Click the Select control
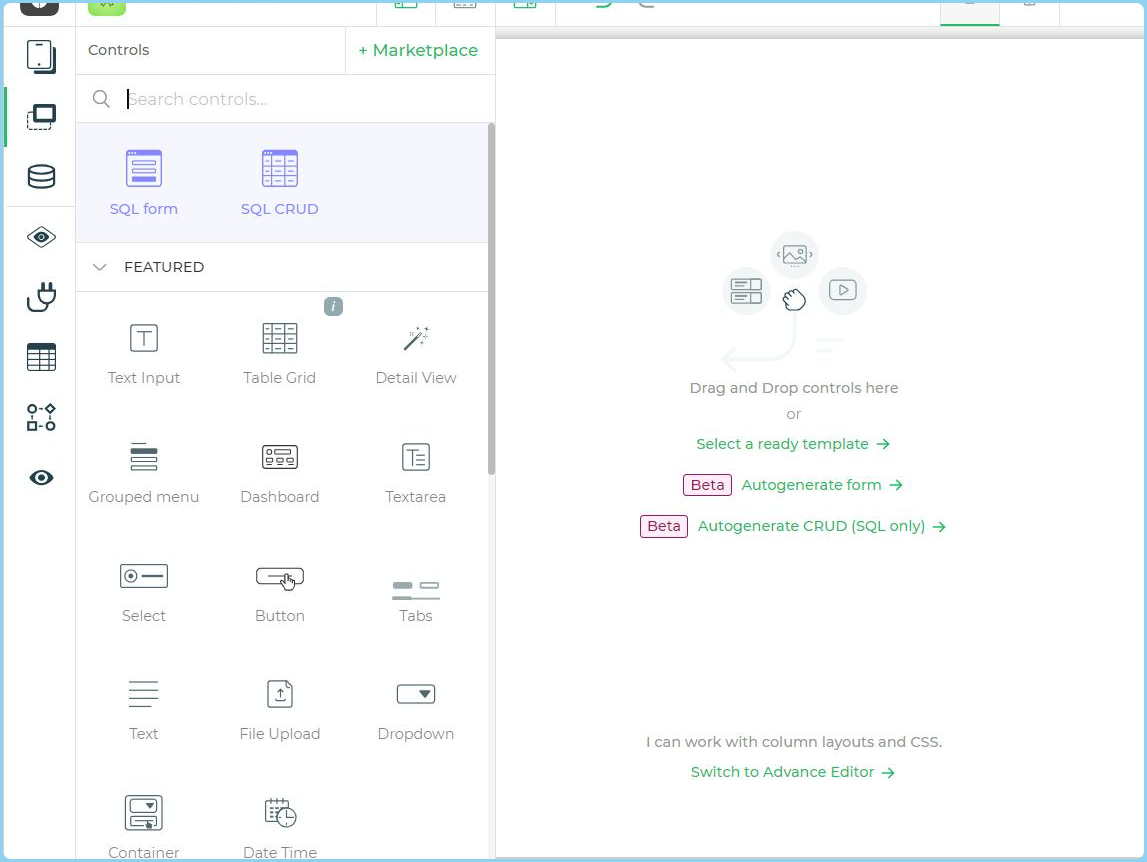 tap(144, 577)
